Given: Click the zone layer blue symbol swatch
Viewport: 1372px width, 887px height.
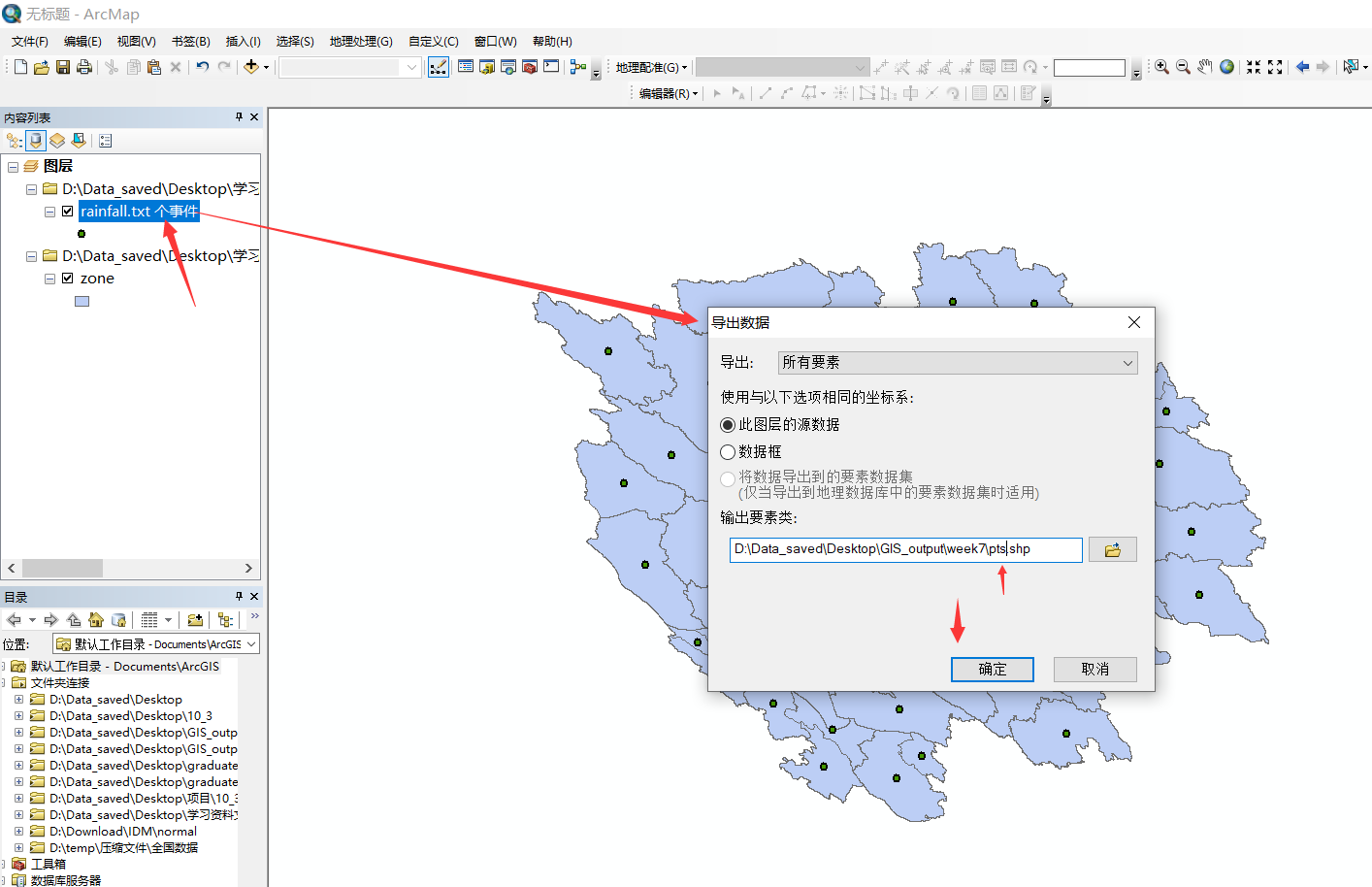Looking at the screenshot, I should [82, 300].
